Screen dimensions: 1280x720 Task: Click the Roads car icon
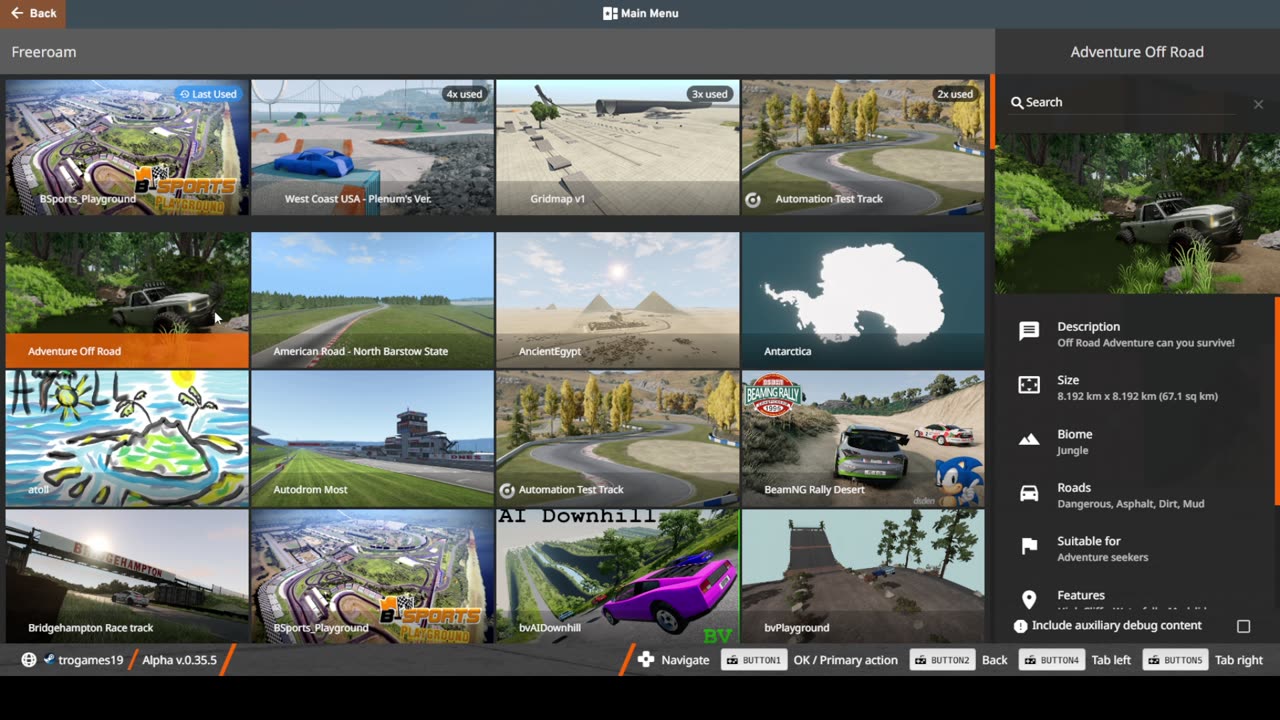click(1029, 494)
